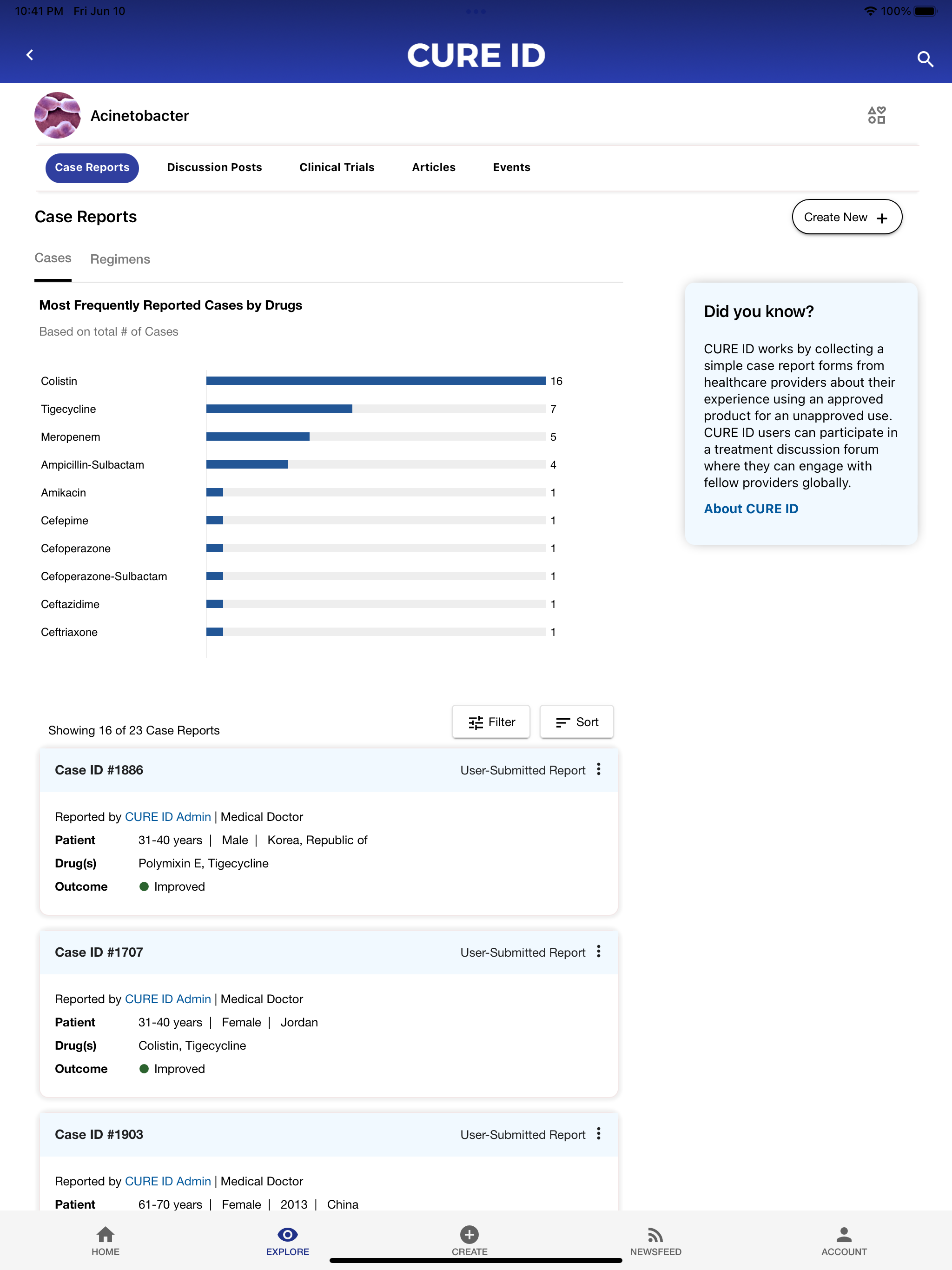Select the Meropenem bar showing 5 cases
952x1270 pixels.
click(258, 437)
